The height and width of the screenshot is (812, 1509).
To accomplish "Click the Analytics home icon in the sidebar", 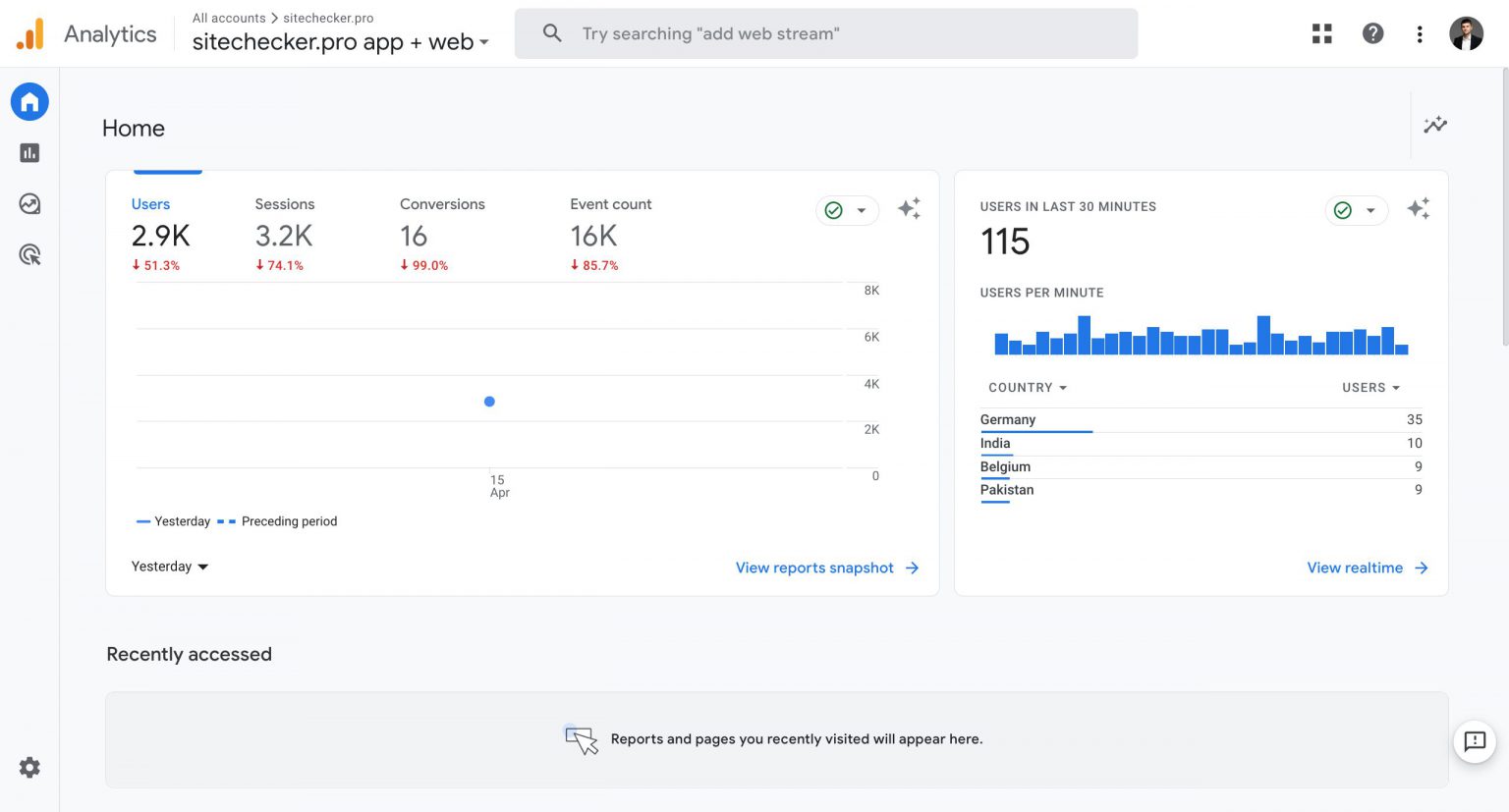I will [29, 101].
